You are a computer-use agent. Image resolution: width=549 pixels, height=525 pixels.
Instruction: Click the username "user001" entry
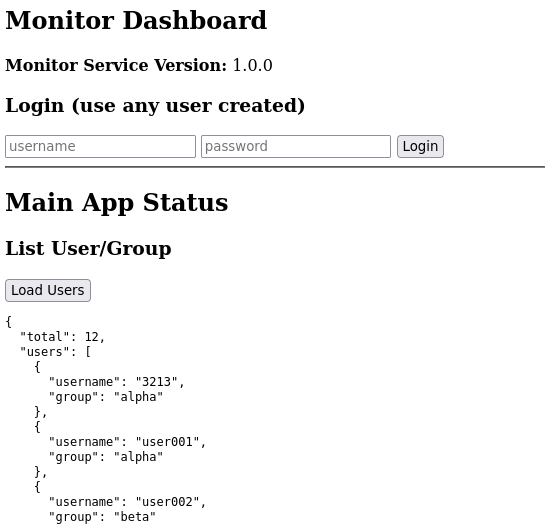click(x=127, y=442)
